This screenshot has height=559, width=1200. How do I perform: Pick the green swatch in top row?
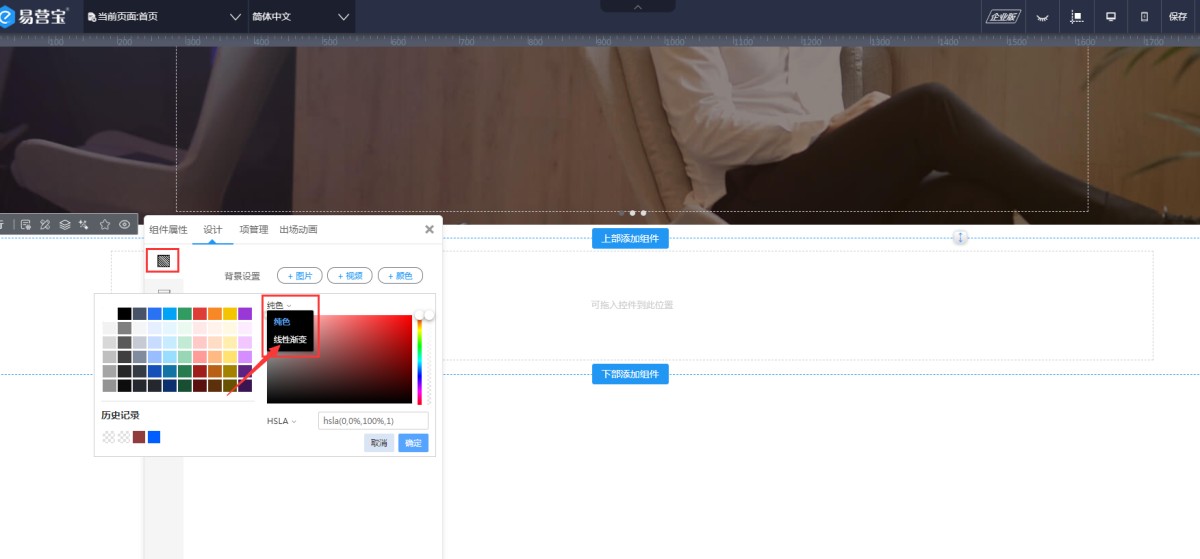click(x=184, y=314)
